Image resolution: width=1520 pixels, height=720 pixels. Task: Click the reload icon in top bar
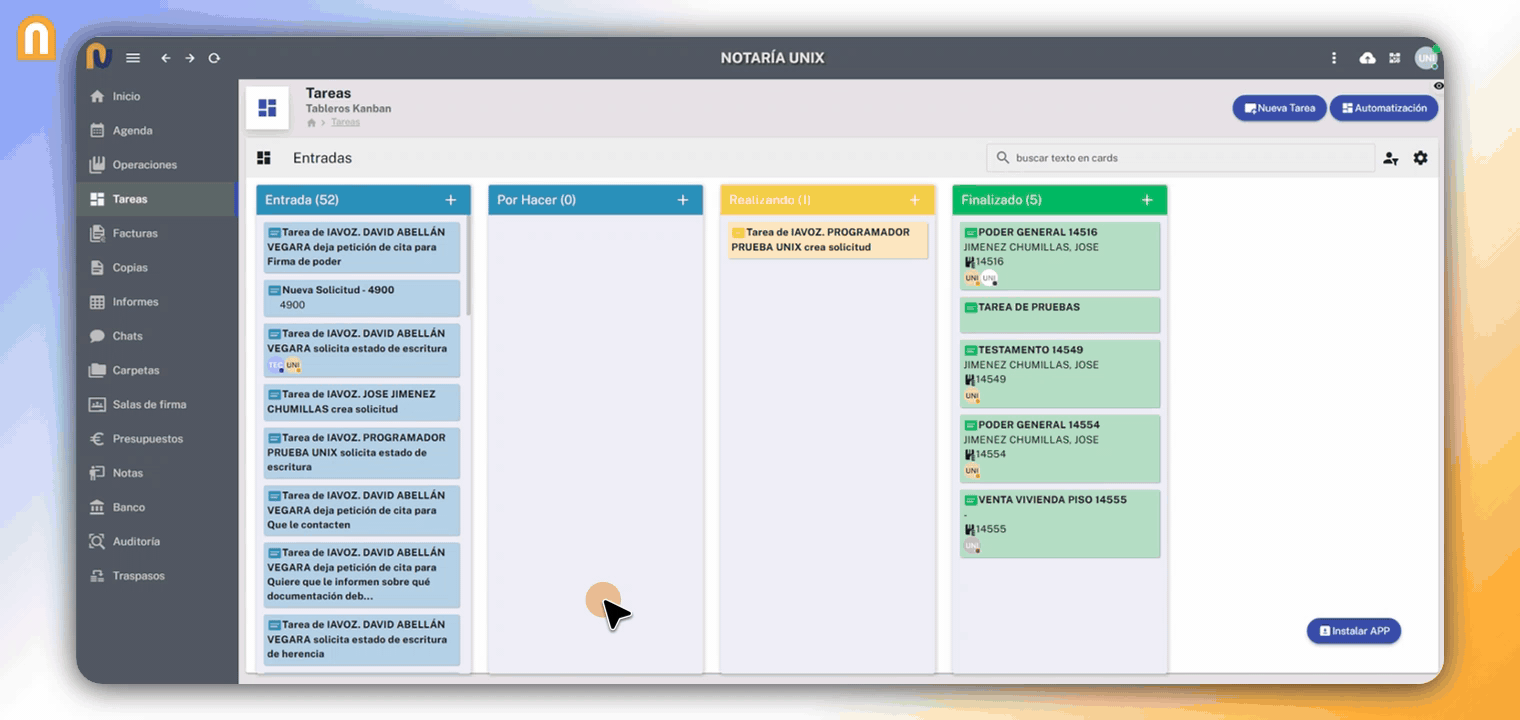(214, 58)
